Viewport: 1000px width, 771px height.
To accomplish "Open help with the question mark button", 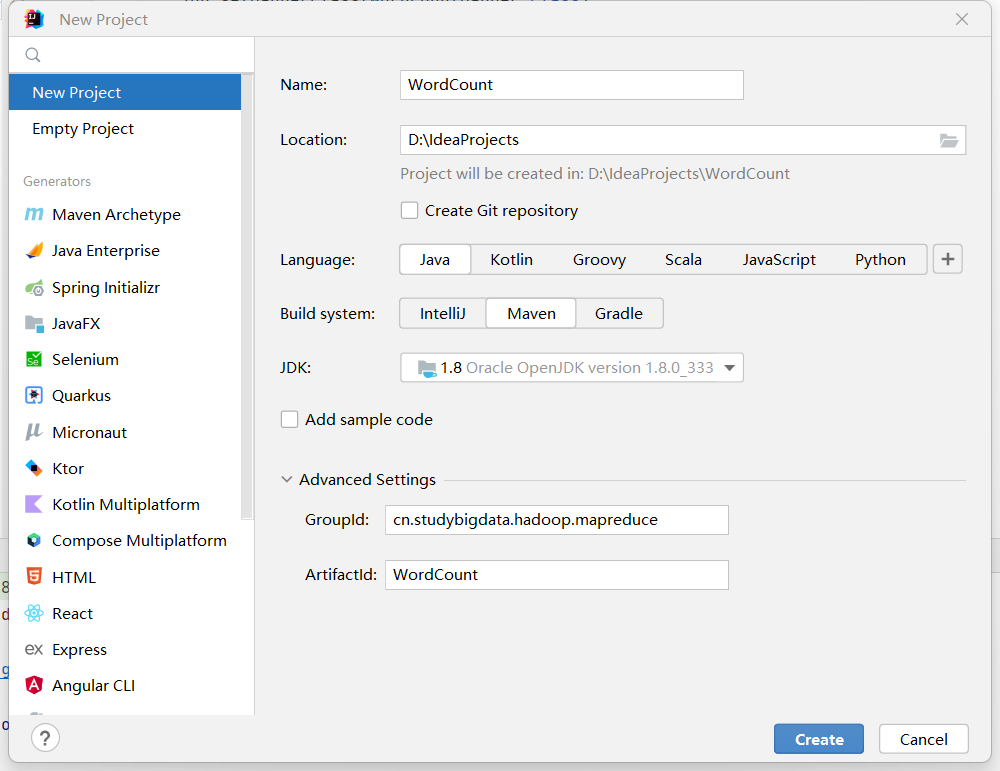I will 45,738.
